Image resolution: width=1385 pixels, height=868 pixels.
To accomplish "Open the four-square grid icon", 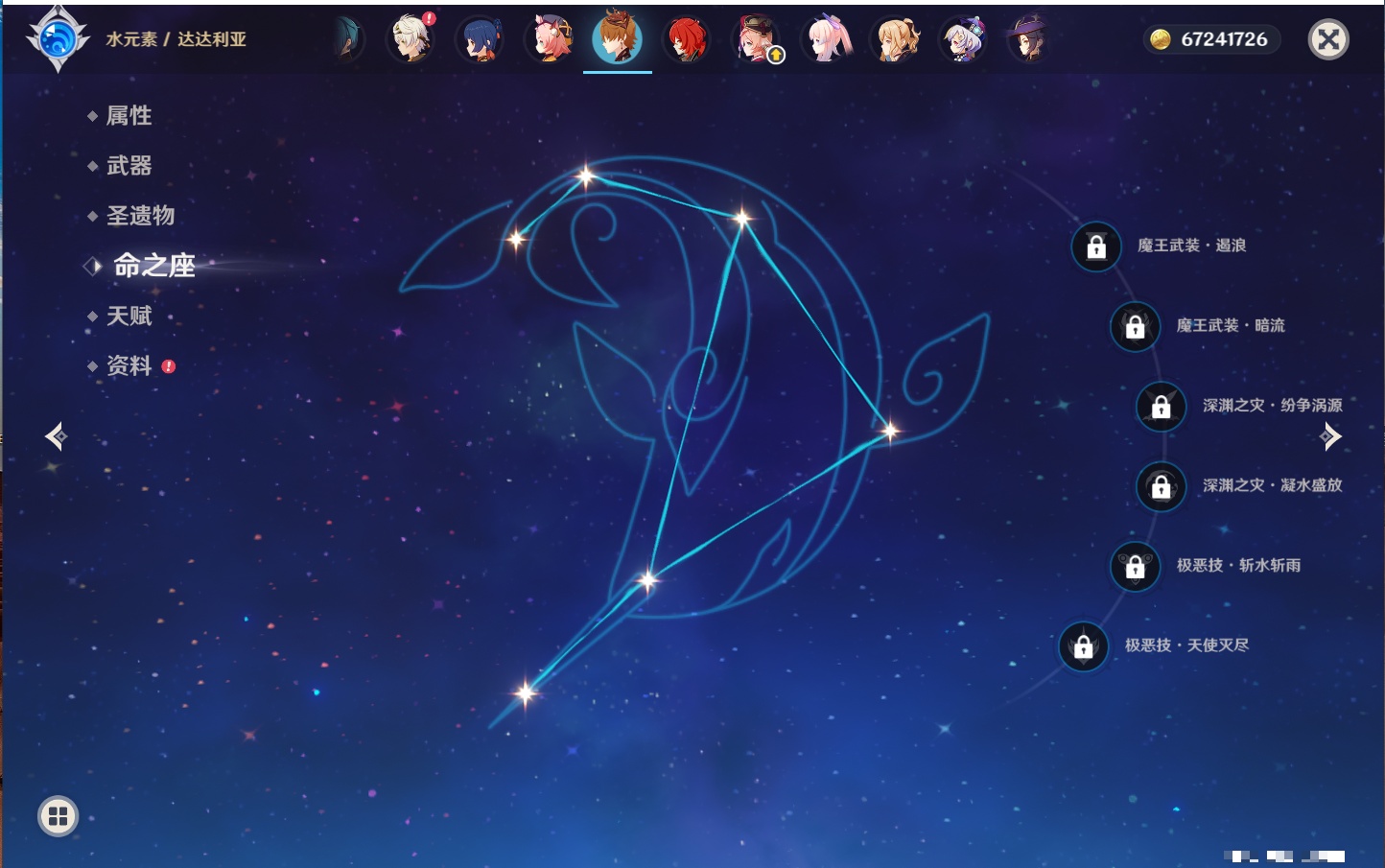I will [x=59, y=816].
